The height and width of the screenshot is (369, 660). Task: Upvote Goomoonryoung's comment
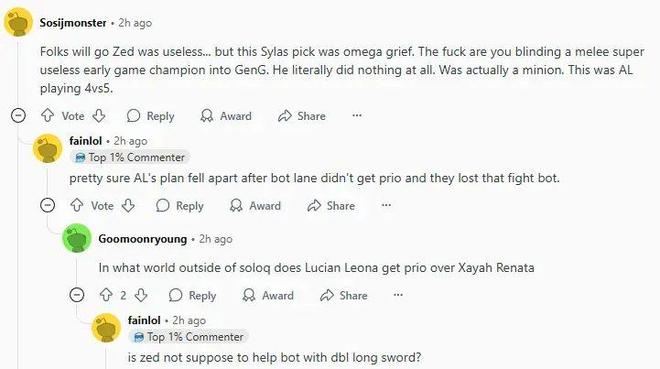(x=106, y=295)
